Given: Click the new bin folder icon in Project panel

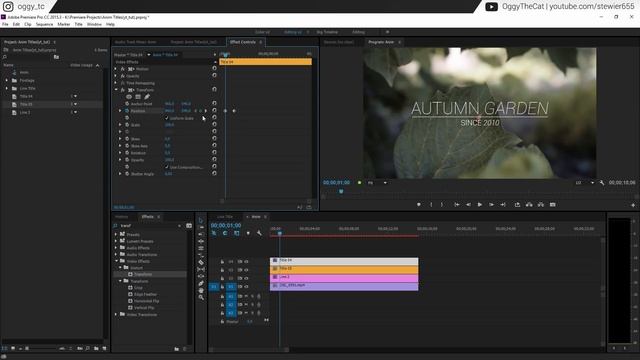Looking at the screenshot, I should [96, 349].
